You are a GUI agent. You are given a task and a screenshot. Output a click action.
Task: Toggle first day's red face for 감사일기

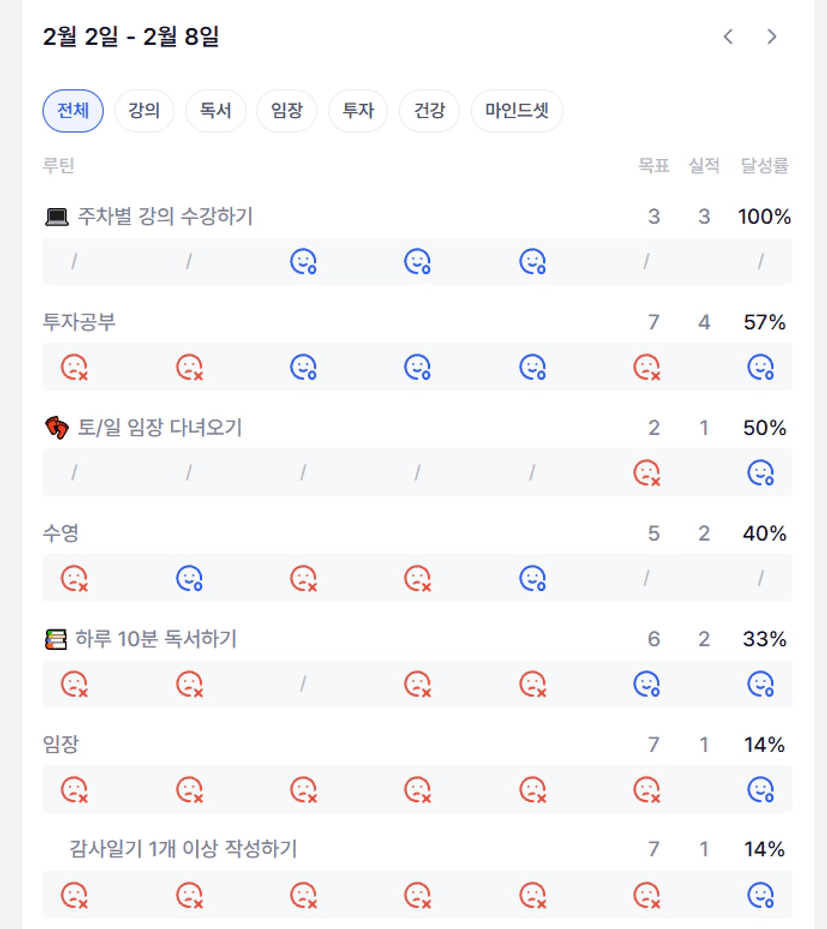coord(74,895)
